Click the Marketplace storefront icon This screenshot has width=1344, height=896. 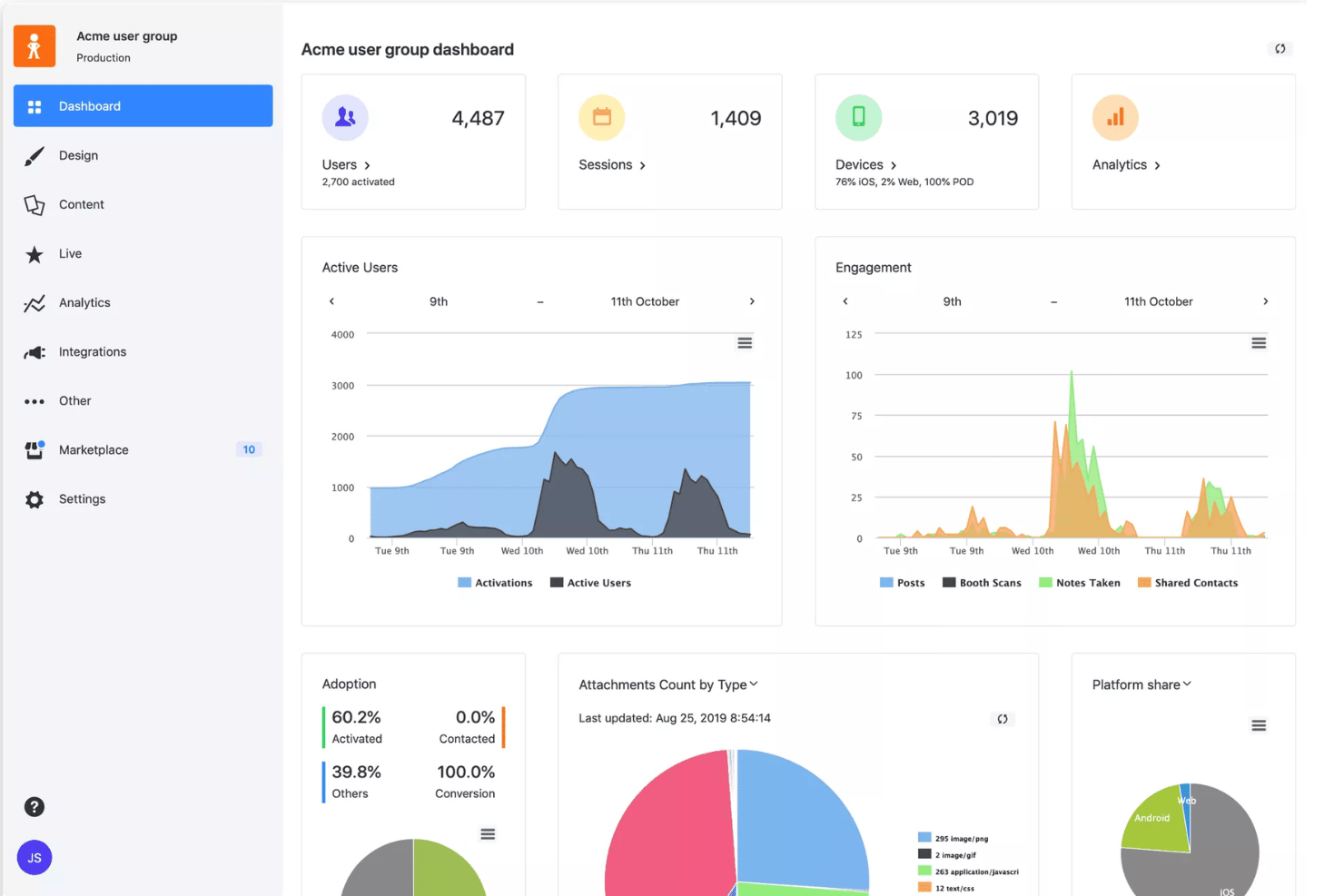(x=35, y=450)
